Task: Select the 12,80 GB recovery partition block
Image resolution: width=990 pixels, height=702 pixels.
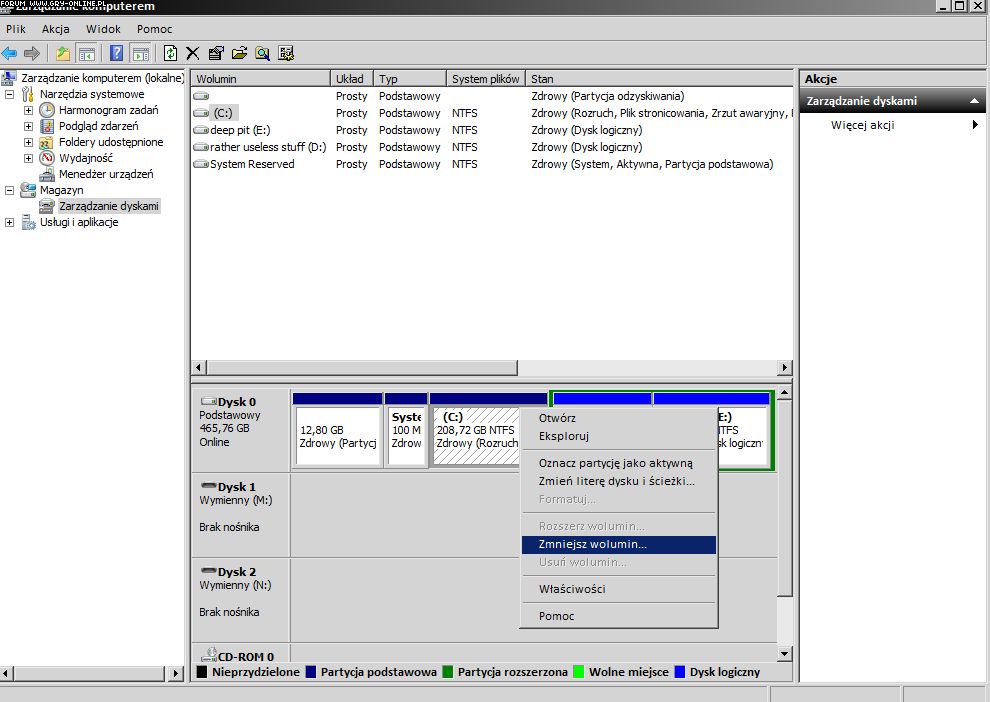Action: coord(338,436)
